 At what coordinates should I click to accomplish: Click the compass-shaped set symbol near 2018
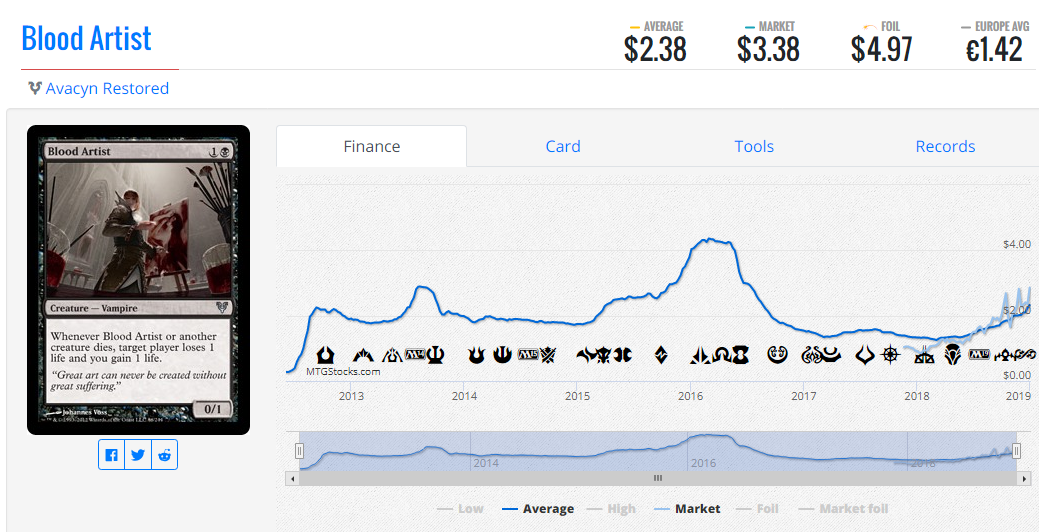pos(889,355)
